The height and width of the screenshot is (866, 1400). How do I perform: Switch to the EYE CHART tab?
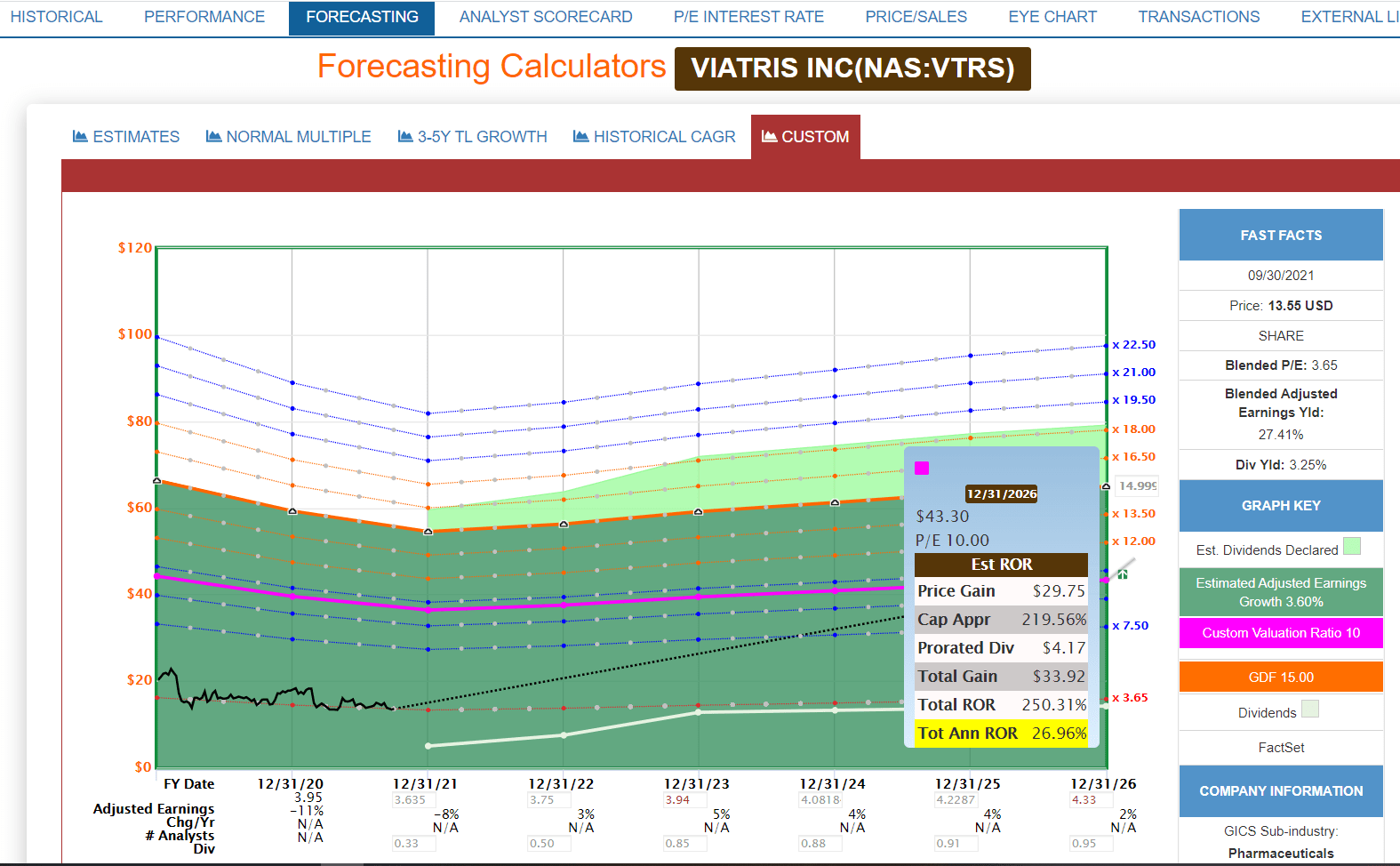click(1052, 17)
